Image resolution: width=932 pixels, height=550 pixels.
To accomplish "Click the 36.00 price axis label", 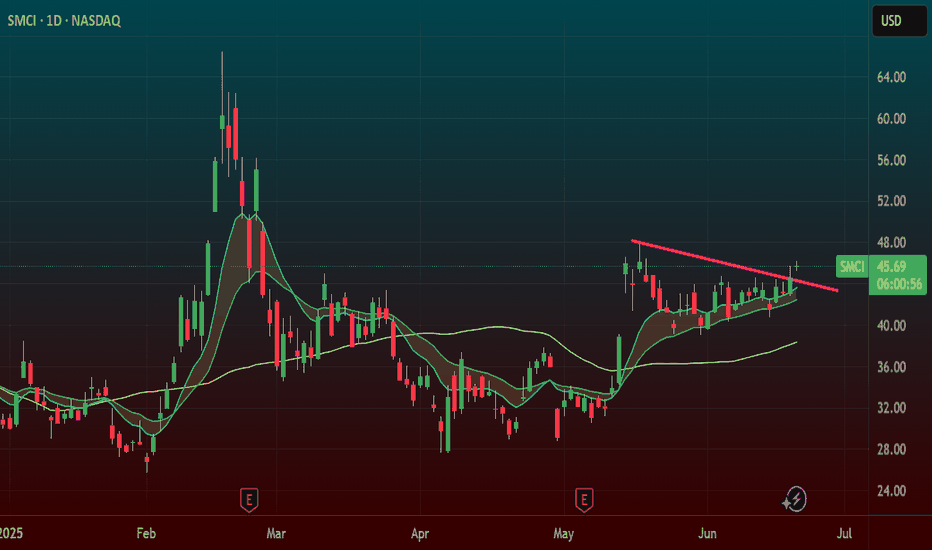I will 892,367.
